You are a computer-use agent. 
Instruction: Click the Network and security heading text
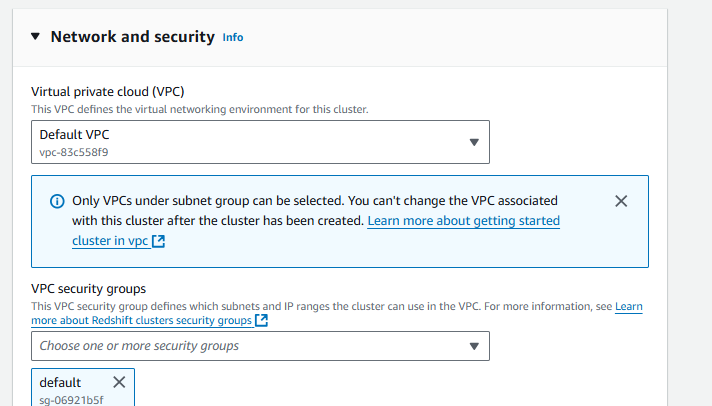[132, 37]
